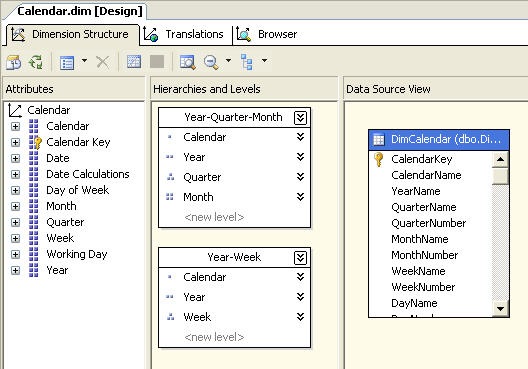Expand Calendar level chevron in Year-Quarter-Month
The width and height of the screenshot is (528, 369).
pyautogui.click(x=300, y=137)
